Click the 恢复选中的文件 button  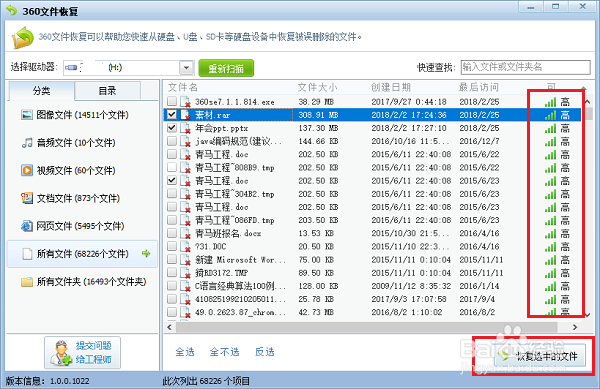(540, 356)
